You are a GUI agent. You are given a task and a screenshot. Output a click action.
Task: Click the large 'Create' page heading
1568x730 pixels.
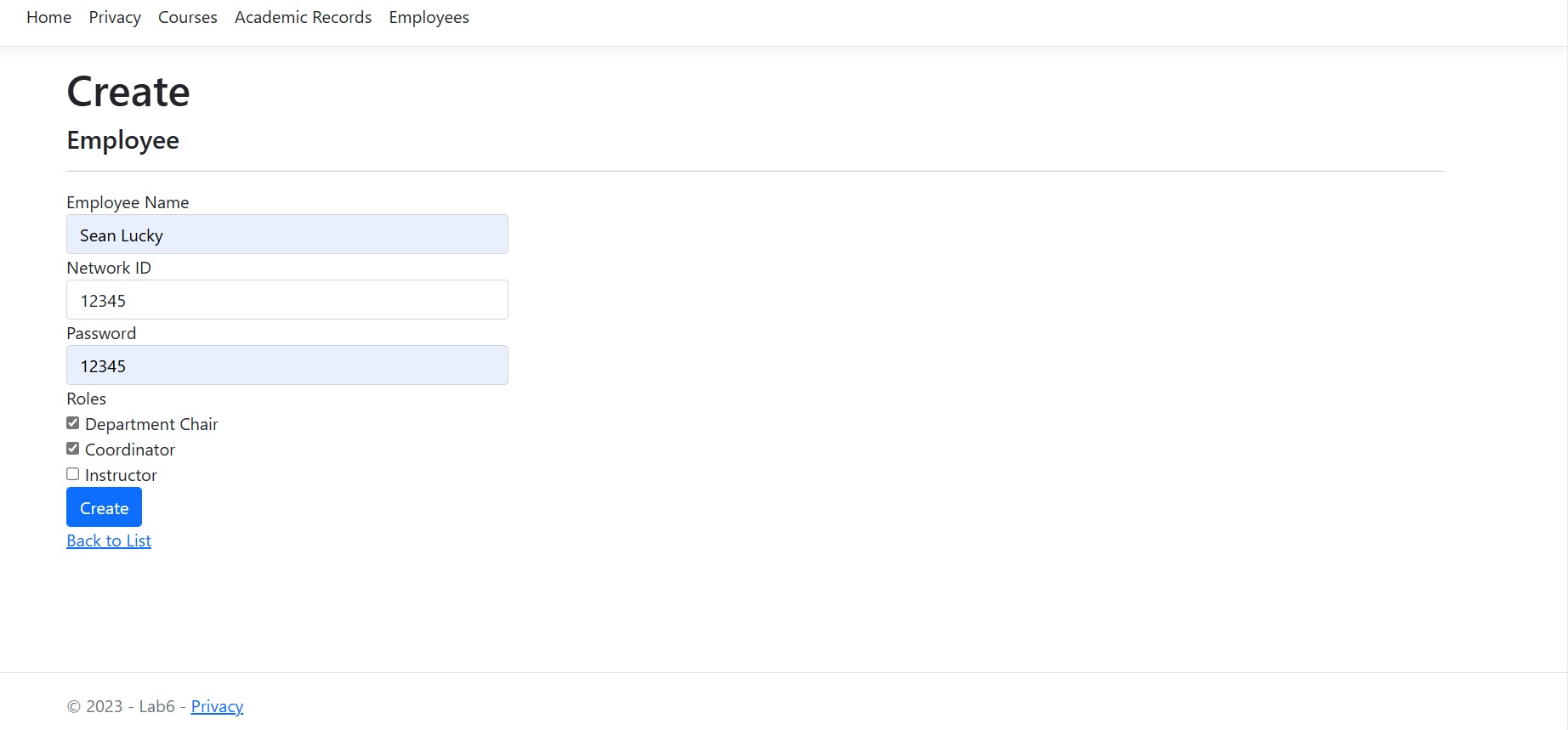(128, 92)
